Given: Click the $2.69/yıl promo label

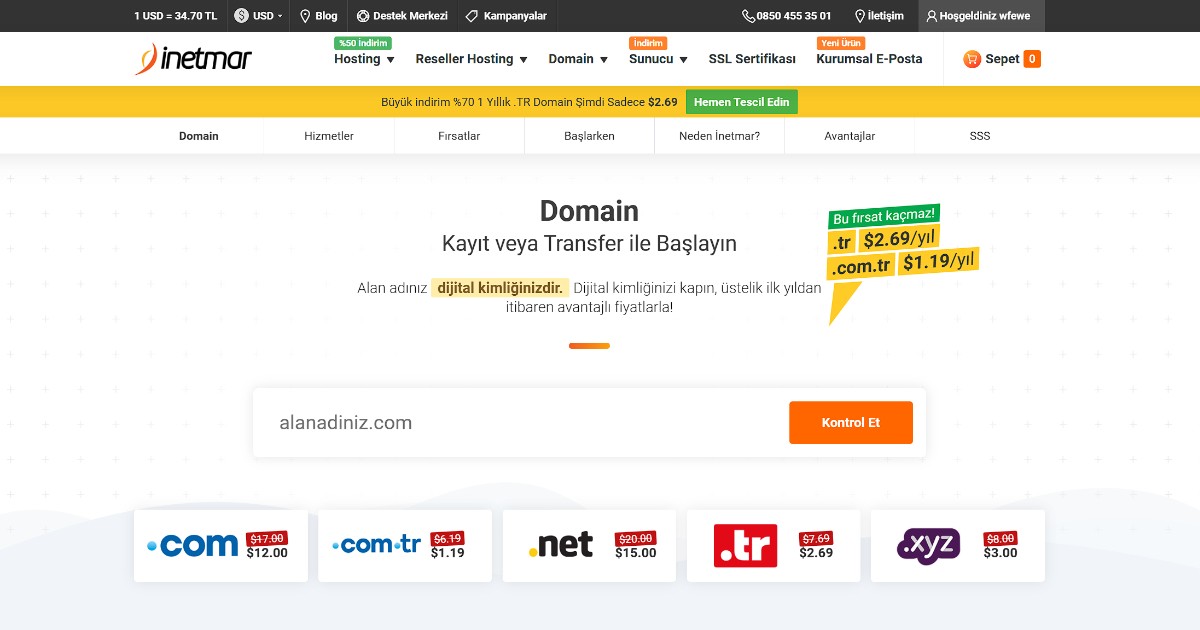Looking at the screenshot, I should coord(898,239).
